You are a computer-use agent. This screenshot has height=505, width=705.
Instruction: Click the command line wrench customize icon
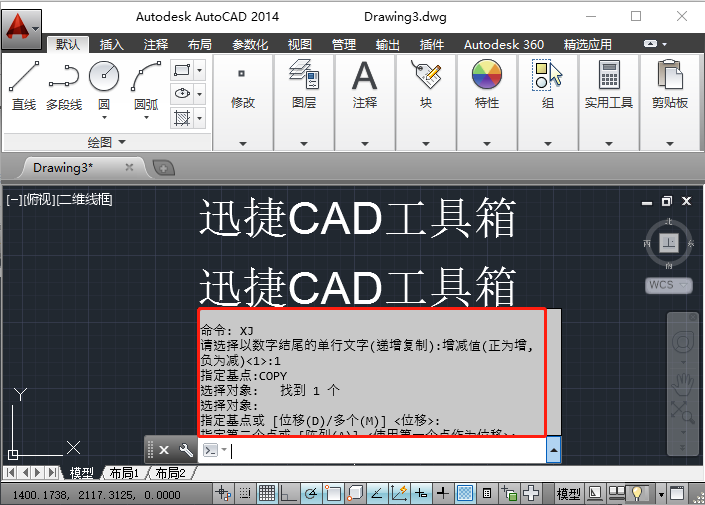(x=186, y=450)
